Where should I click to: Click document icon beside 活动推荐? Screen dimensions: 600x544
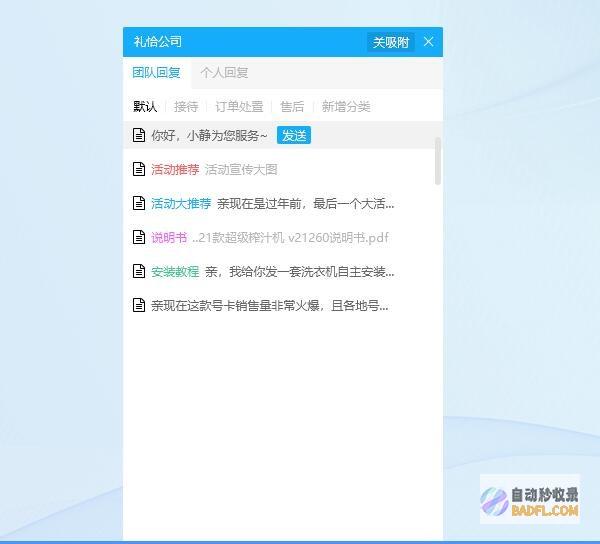pyautogui.click(x=139, y=169)
